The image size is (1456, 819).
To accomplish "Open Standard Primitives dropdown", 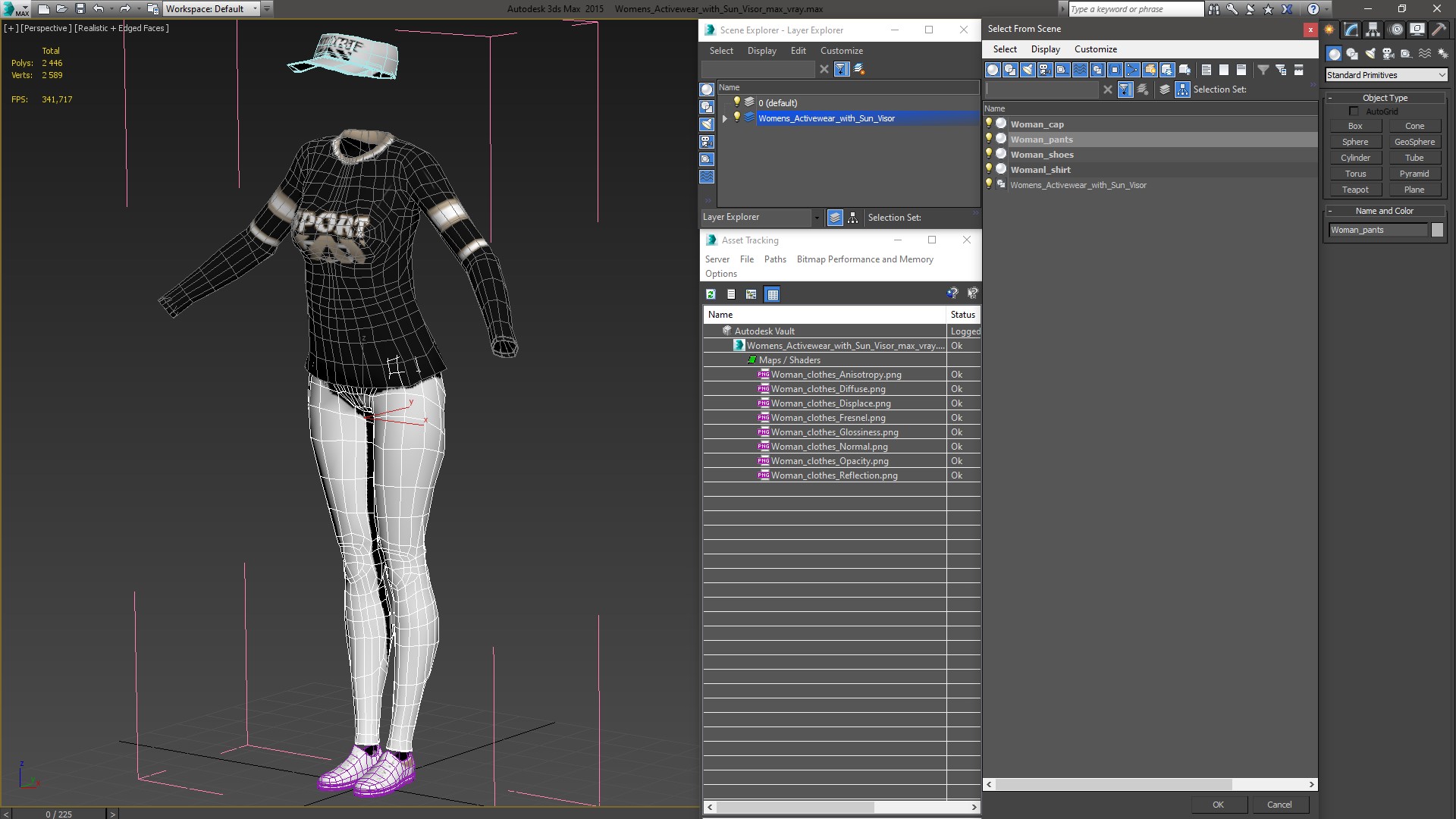I will tap(1386, 75).
